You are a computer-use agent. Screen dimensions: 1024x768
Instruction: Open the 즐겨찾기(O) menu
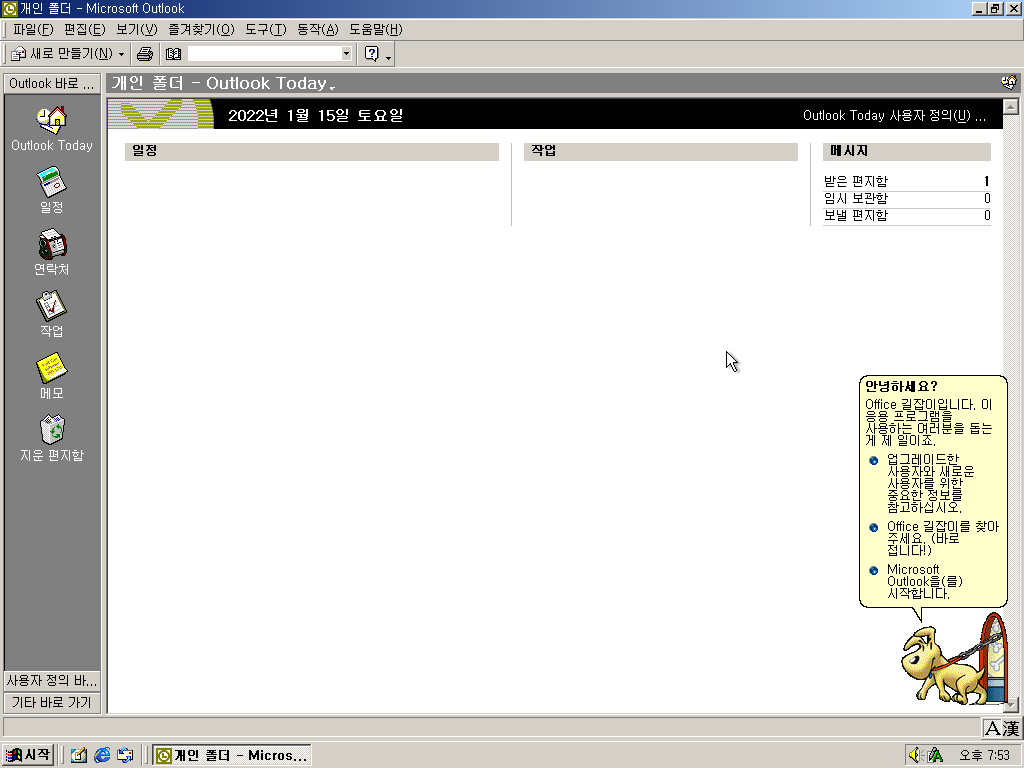click(201, 29)
